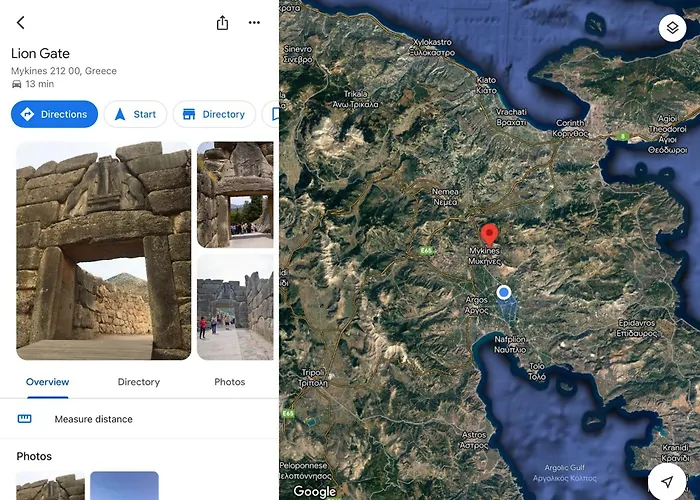This screenshot has width=700, height=500.
Task: Select Measure distance option
Action: [93, 419]
